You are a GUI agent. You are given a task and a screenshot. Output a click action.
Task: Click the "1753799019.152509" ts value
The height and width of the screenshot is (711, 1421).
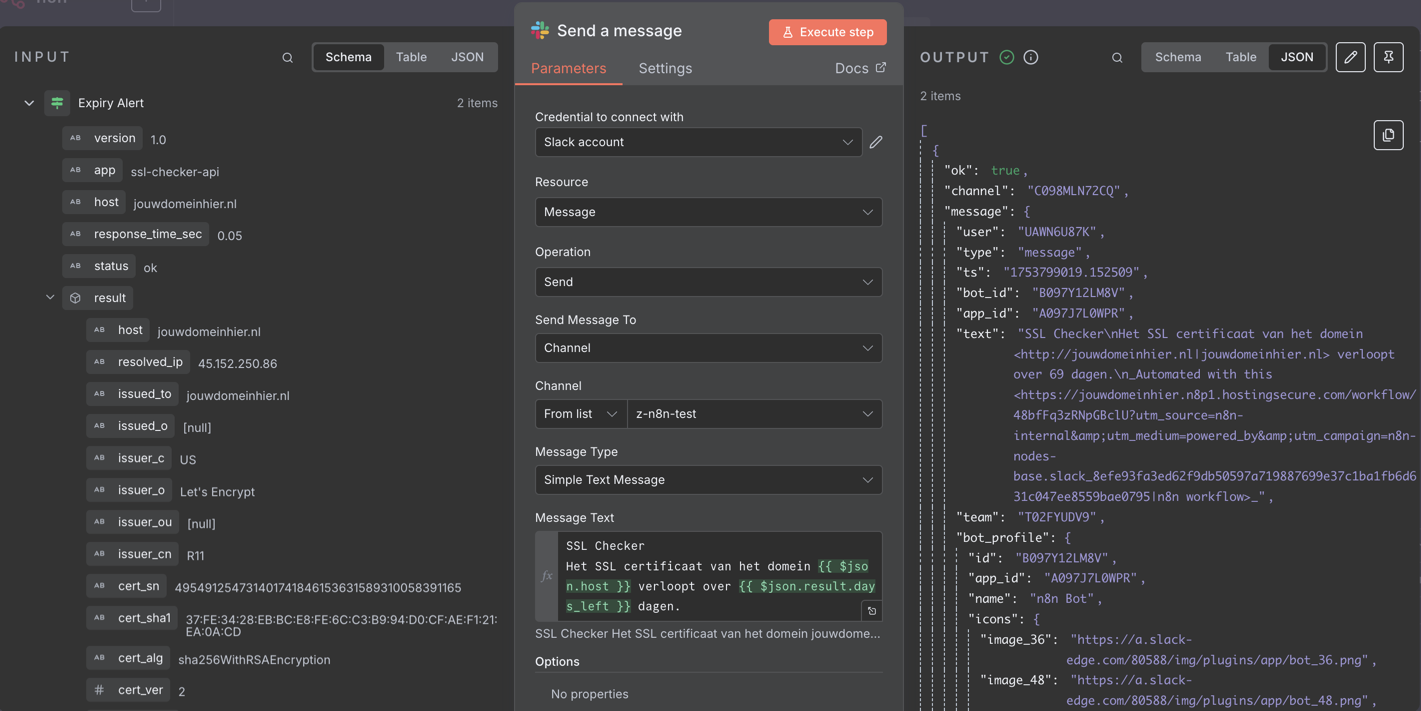(1073, 272)
